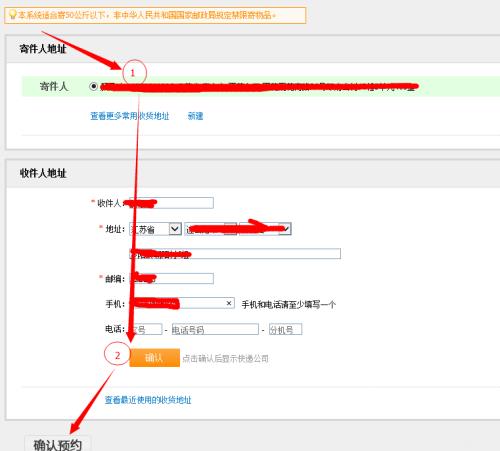Focus the 收件人 name input field
Image resolution: width=500 pixels, height=451 pixels.
click(171, 203)
